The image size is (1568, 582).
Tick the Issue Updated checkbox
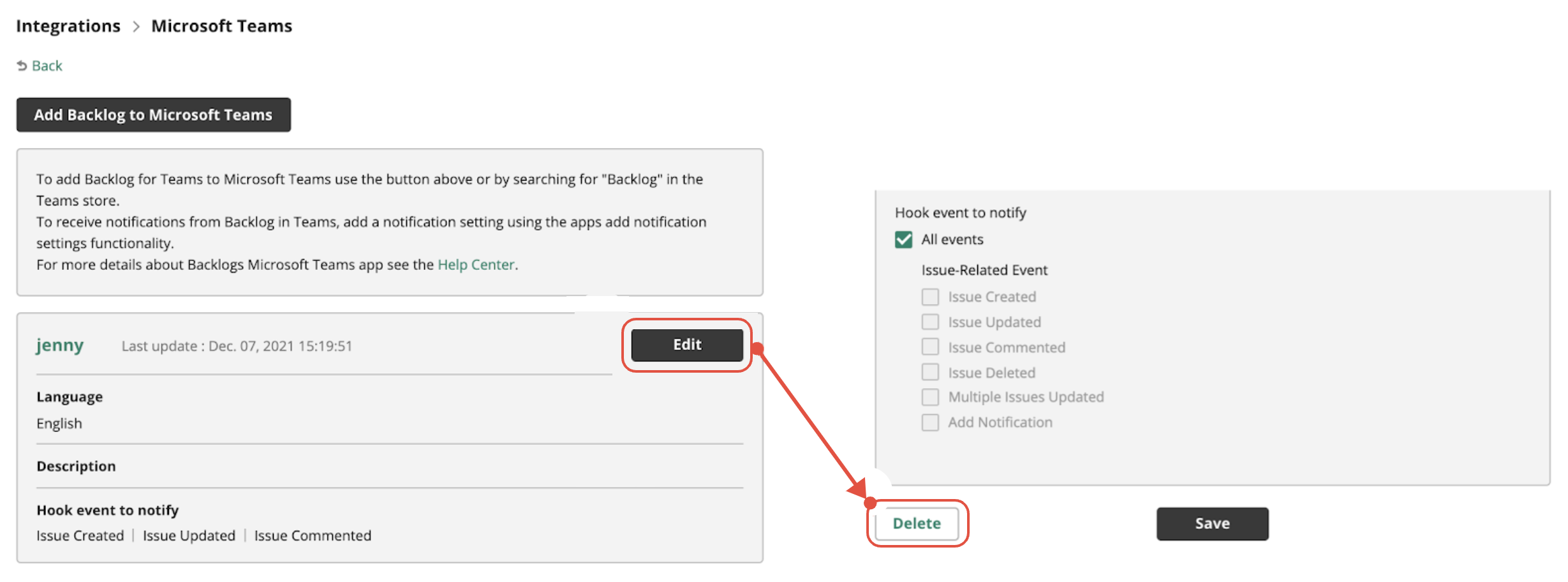tap(930, 322)
